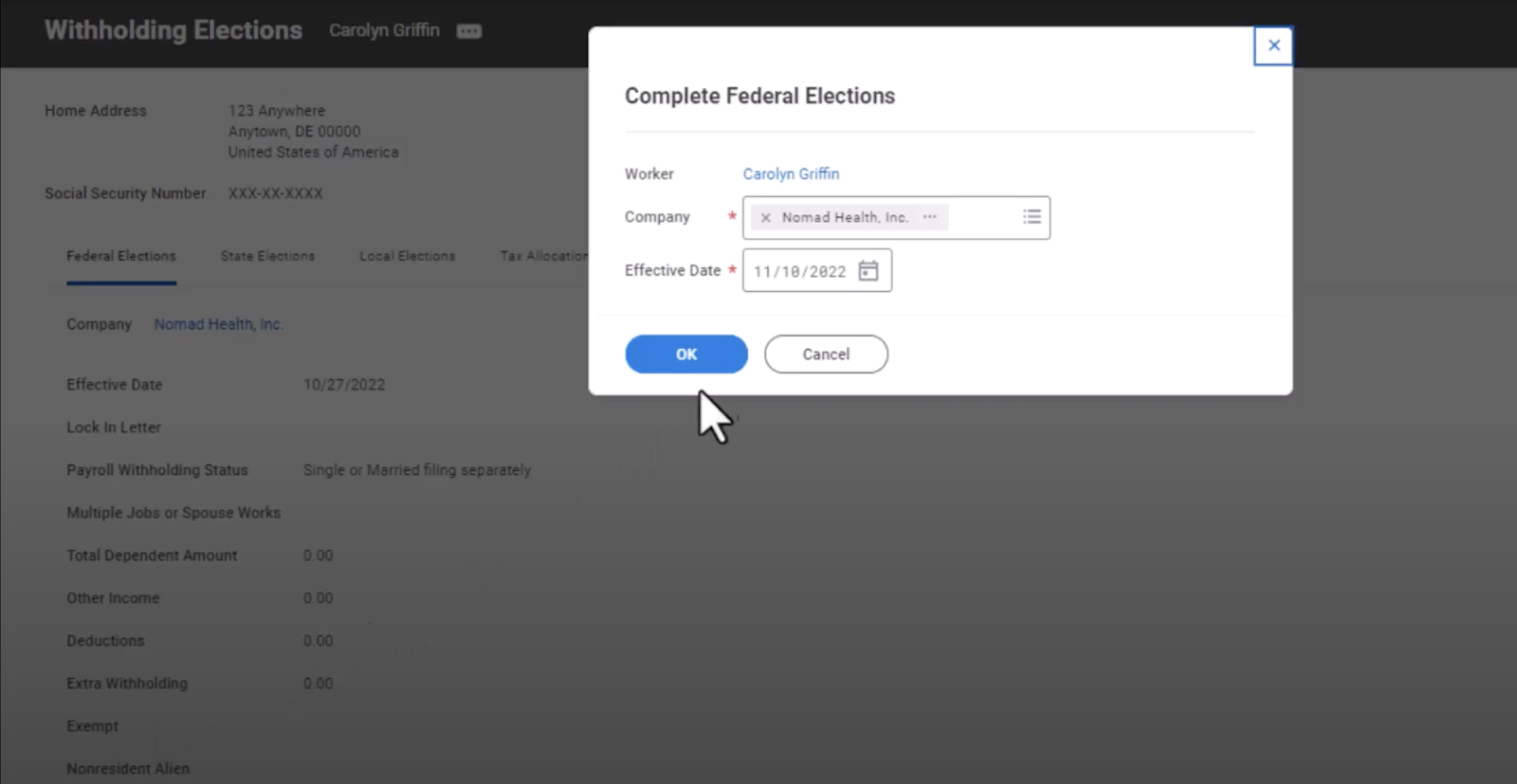Open related actions for Nomad Health chip
The height and width of the screenshot is (784, 1517).
coord(929,217)
